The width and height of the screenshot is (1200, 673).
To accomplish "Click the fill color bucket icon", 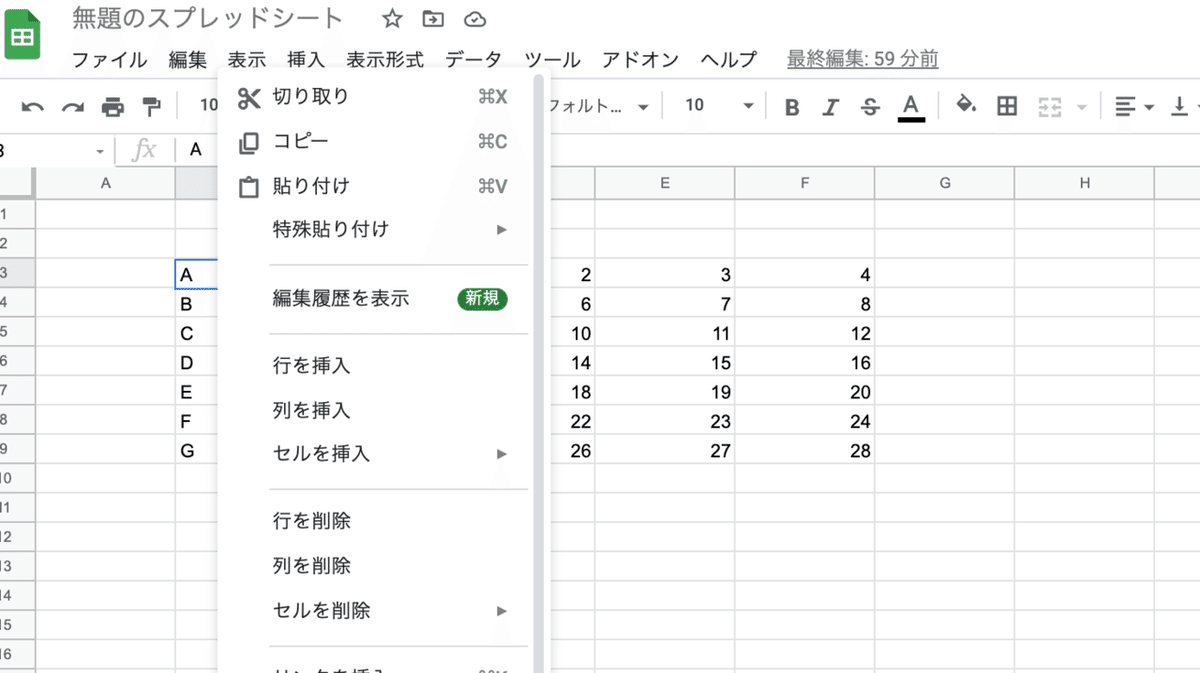I will (966, 105).
